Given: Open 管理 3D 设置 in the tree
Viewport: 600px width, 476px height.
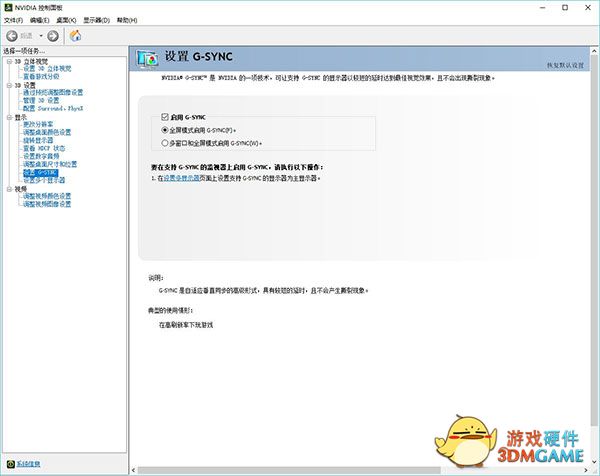Looking at the screenshot, I should pos(42,100).
